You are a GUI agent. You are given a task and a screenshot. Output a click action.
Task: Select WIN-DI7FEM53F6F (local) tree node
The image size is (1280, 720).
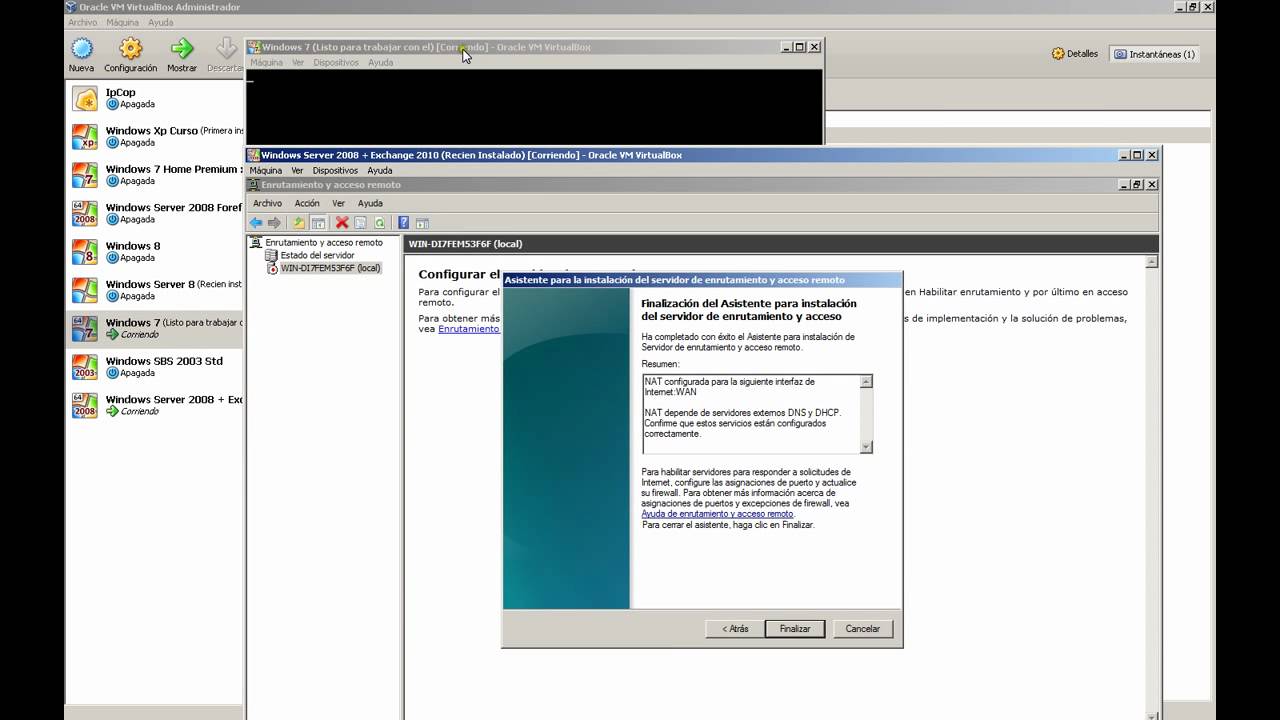tap(330, 268)
